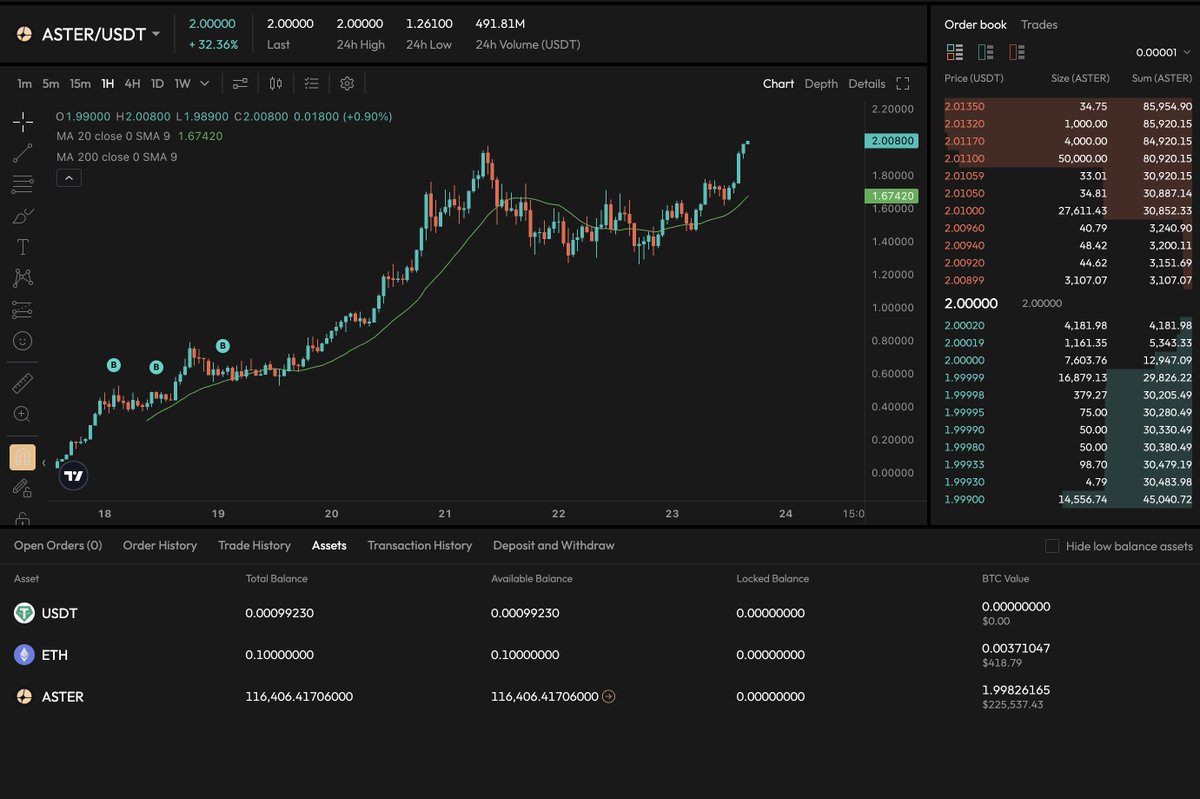Switch to the Trades tab
1200x799 pixels.
click(x=1039, y=25)
